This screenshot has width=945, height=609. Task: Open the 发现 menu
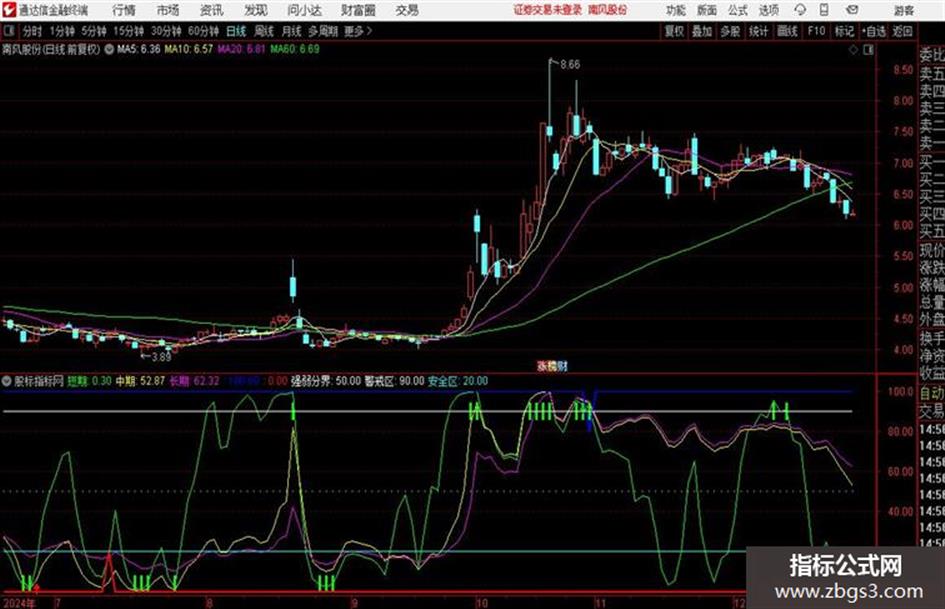[256, 10]
